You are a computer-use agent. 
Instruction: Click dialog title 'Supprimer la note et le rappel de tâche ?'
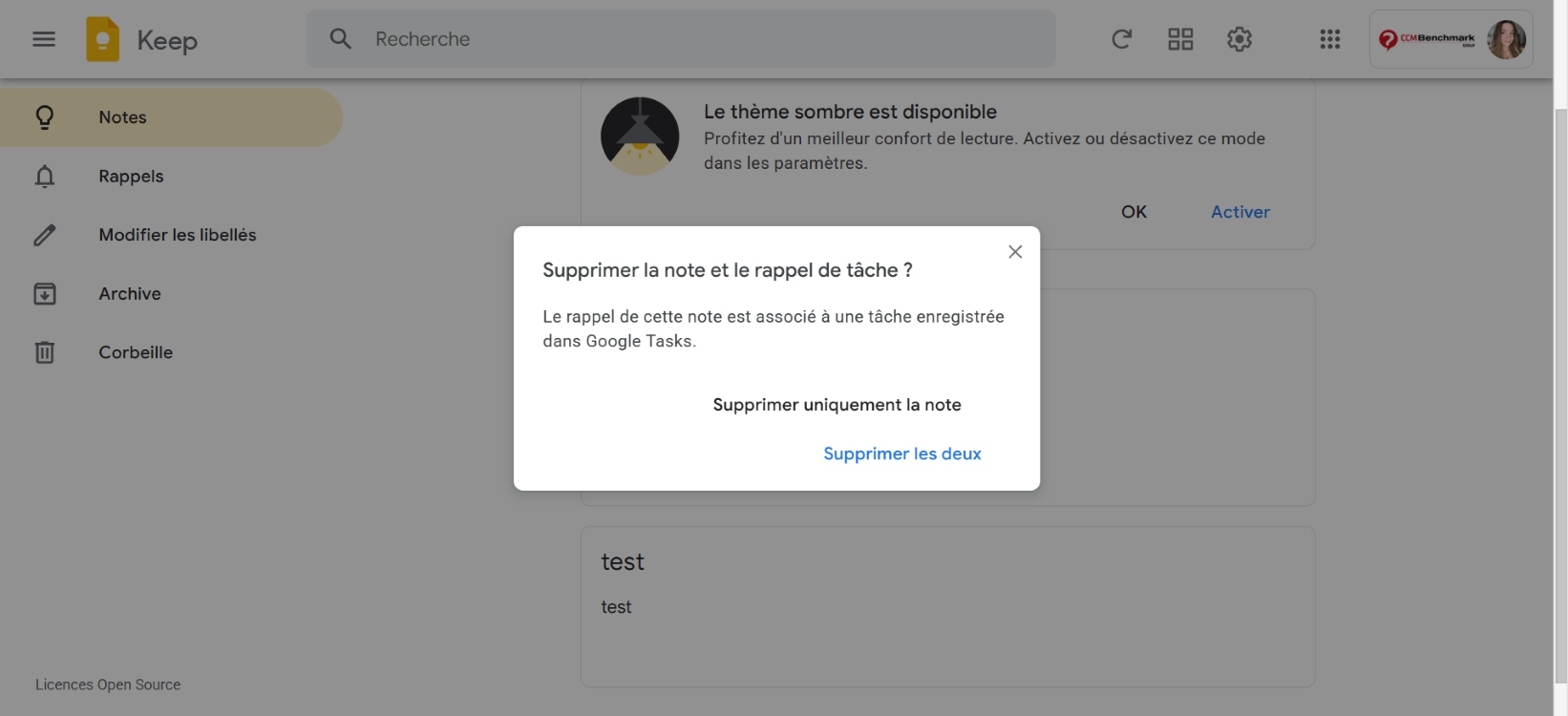tap(728, 270)
